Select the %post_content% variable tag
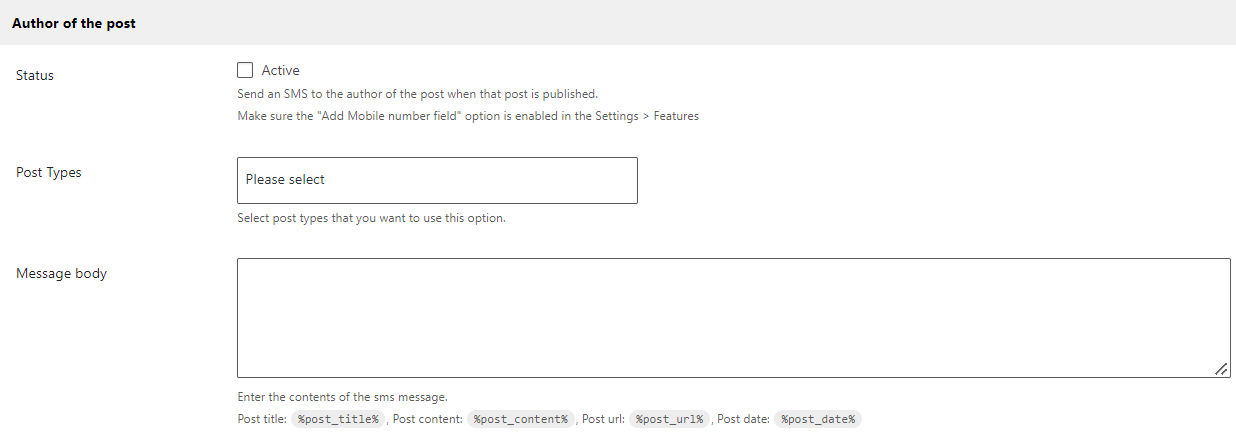 520,420
